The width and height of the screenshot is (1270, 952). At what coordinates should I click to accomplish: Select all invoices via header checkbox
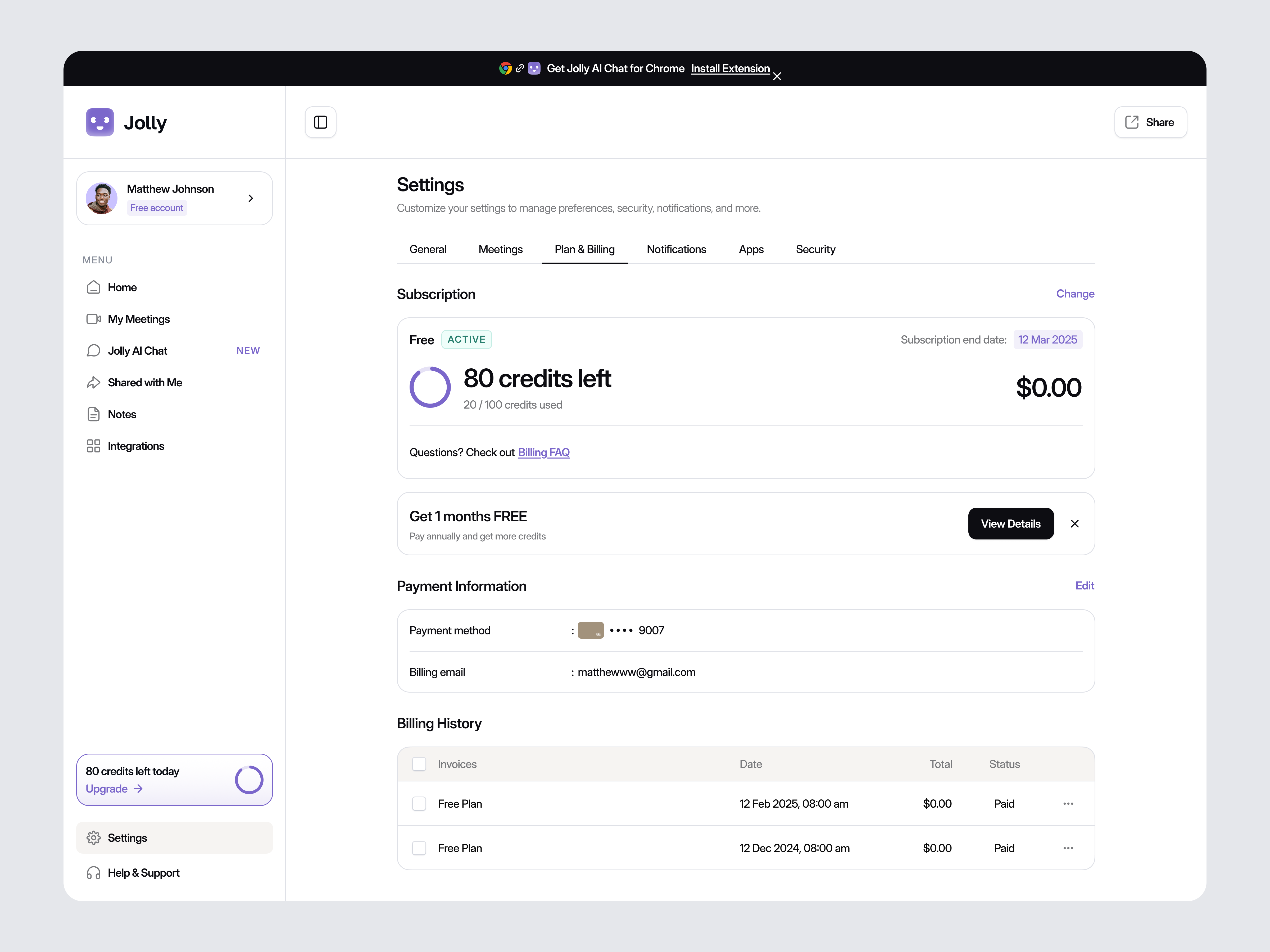[x=419, y=764]
